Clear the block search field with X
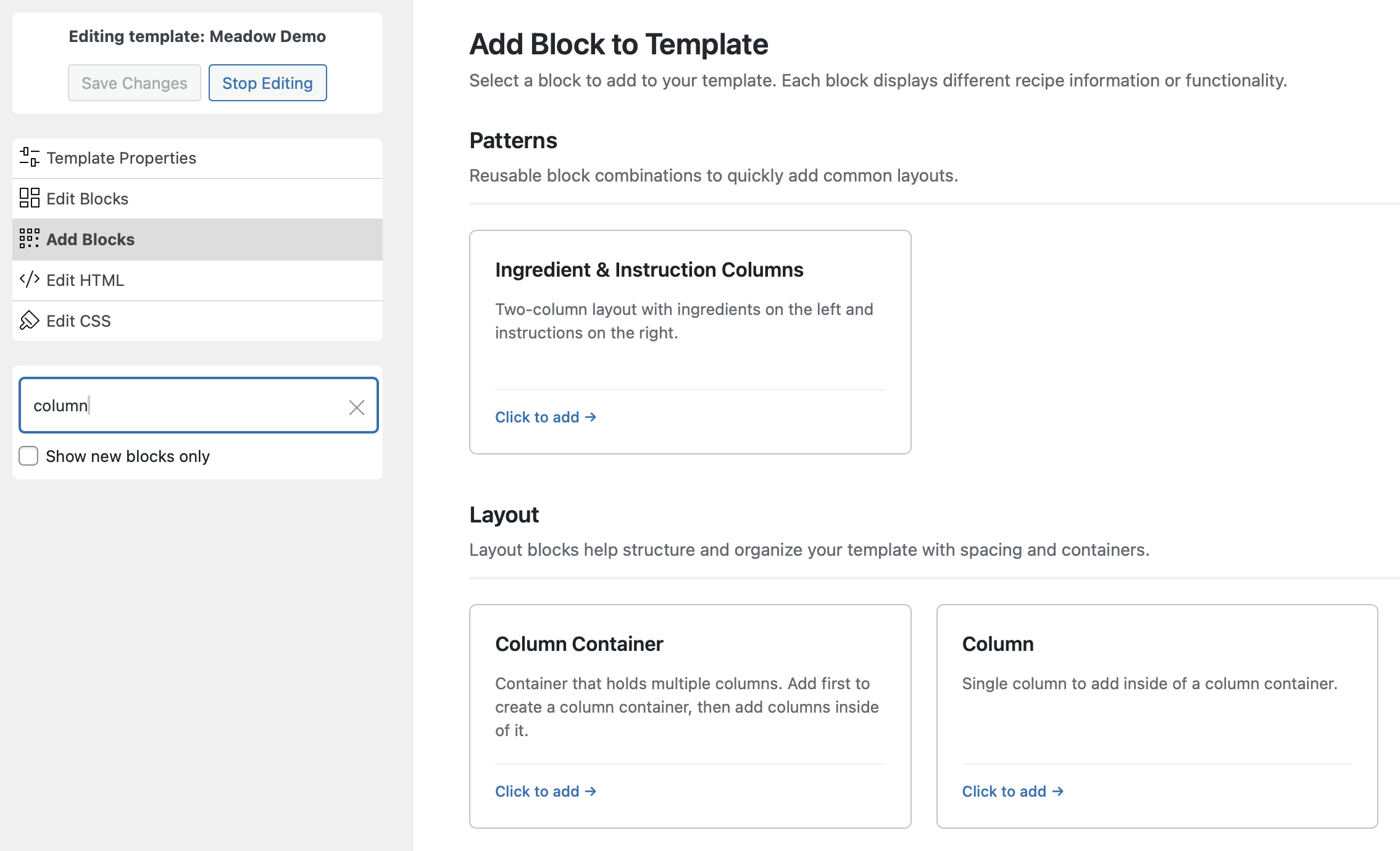The height and width of the screenshot is (851, 1400). [356, 407]
